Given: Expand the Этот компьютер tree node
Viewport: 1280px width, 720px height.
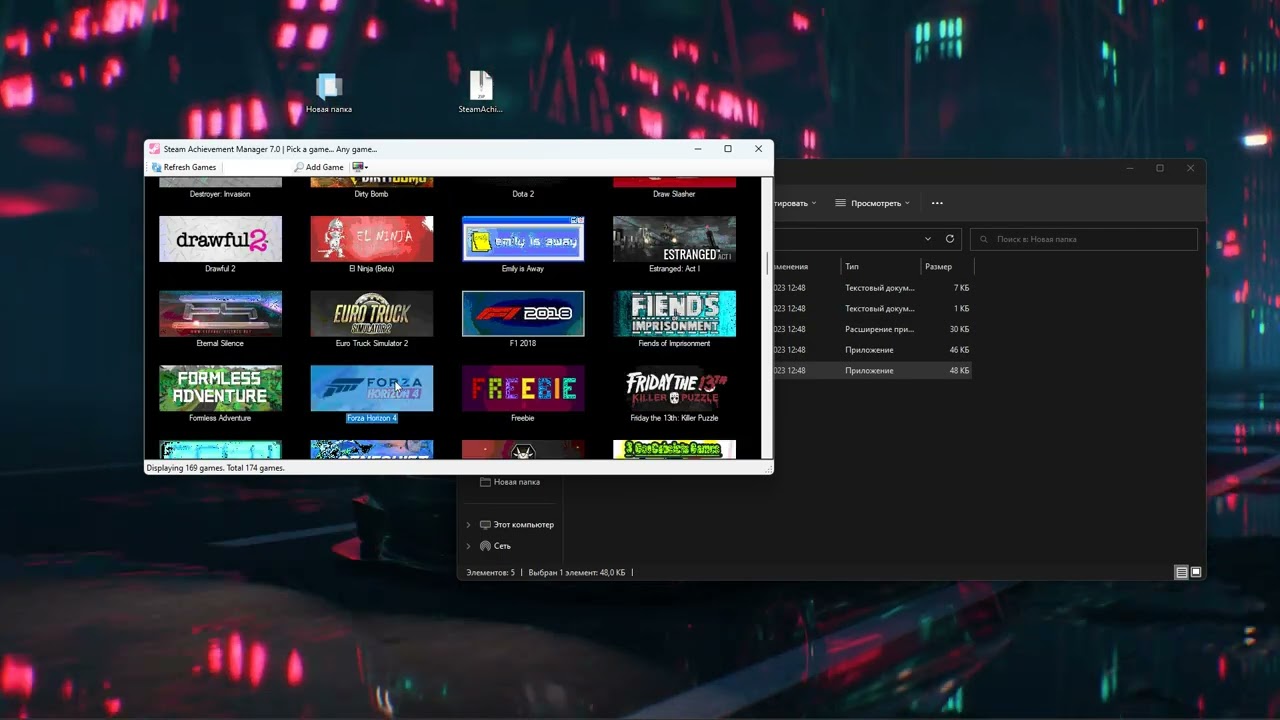Looking at the screenshot, I should click(x=468, y=525).
